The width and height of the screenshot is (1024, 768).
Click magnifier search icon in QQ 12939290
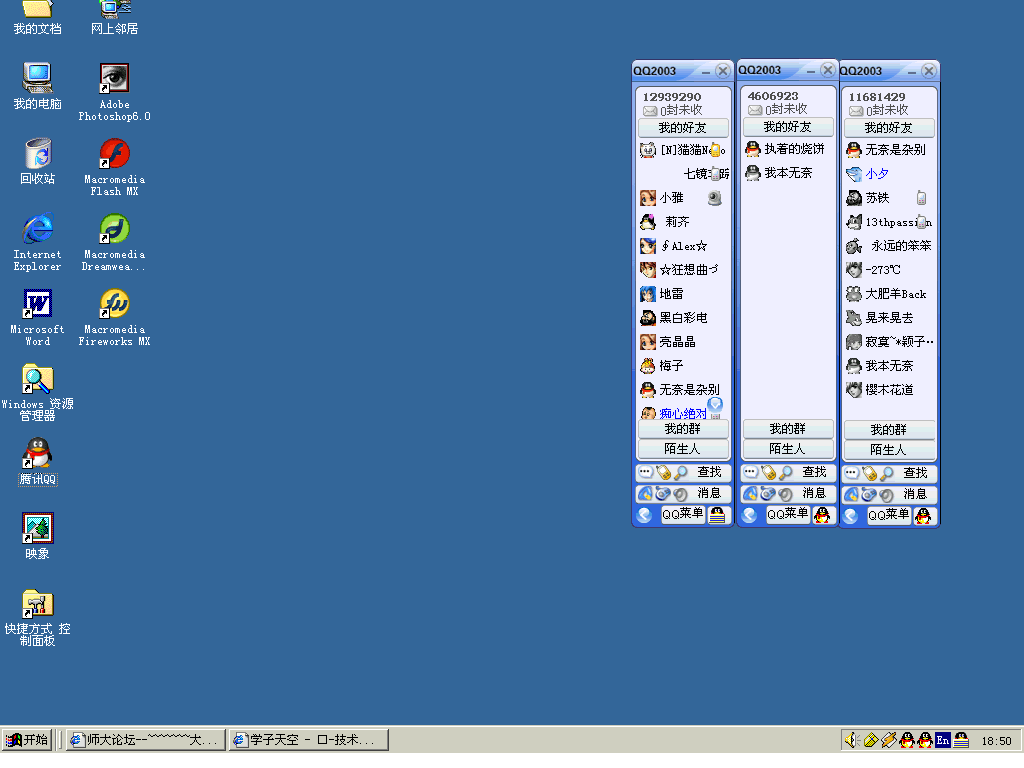tap(680, 473)
